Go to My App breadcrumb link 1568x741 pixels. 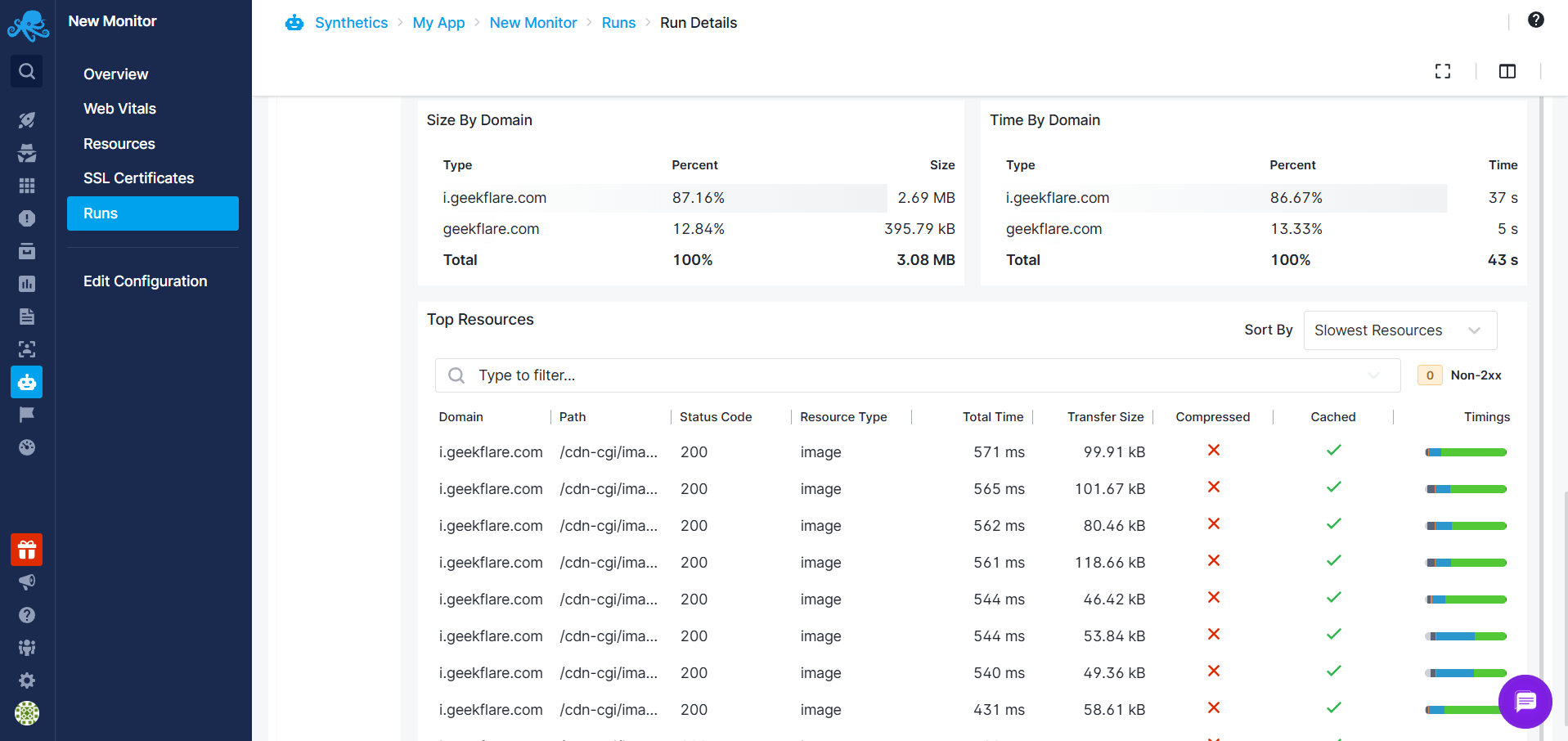[x=438, y=23]
